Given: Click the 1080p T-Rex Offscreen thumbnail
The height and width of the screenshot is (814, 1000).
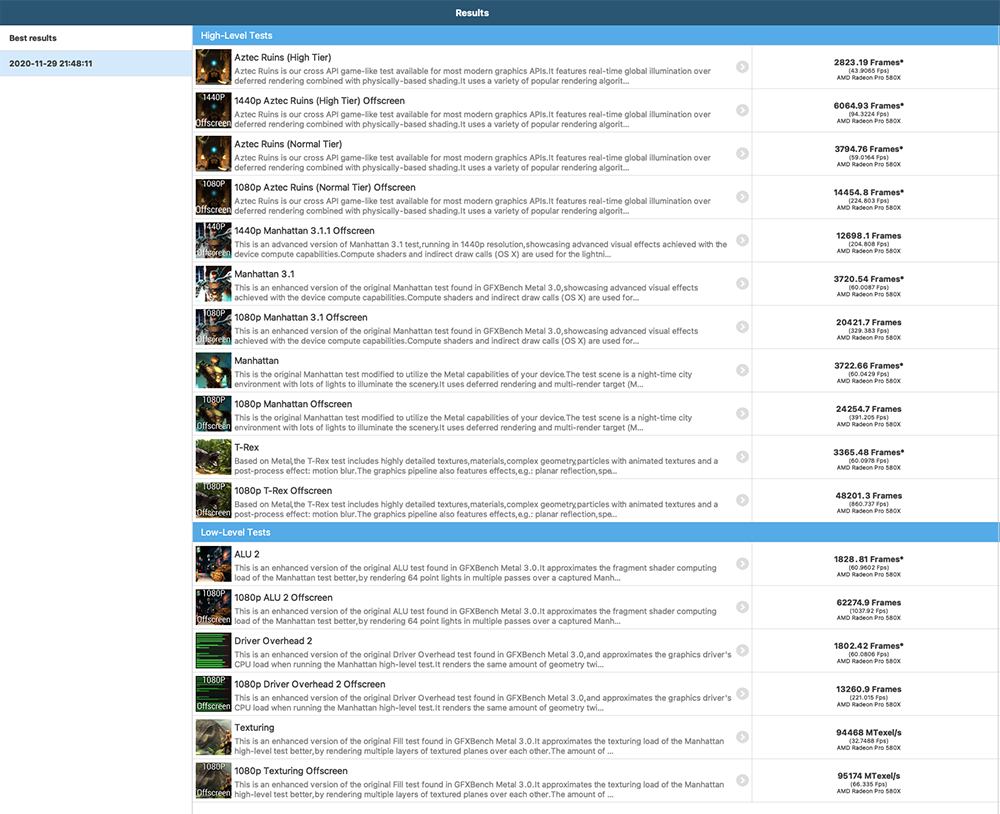Looking at the screenshot, I should point(214,501).
